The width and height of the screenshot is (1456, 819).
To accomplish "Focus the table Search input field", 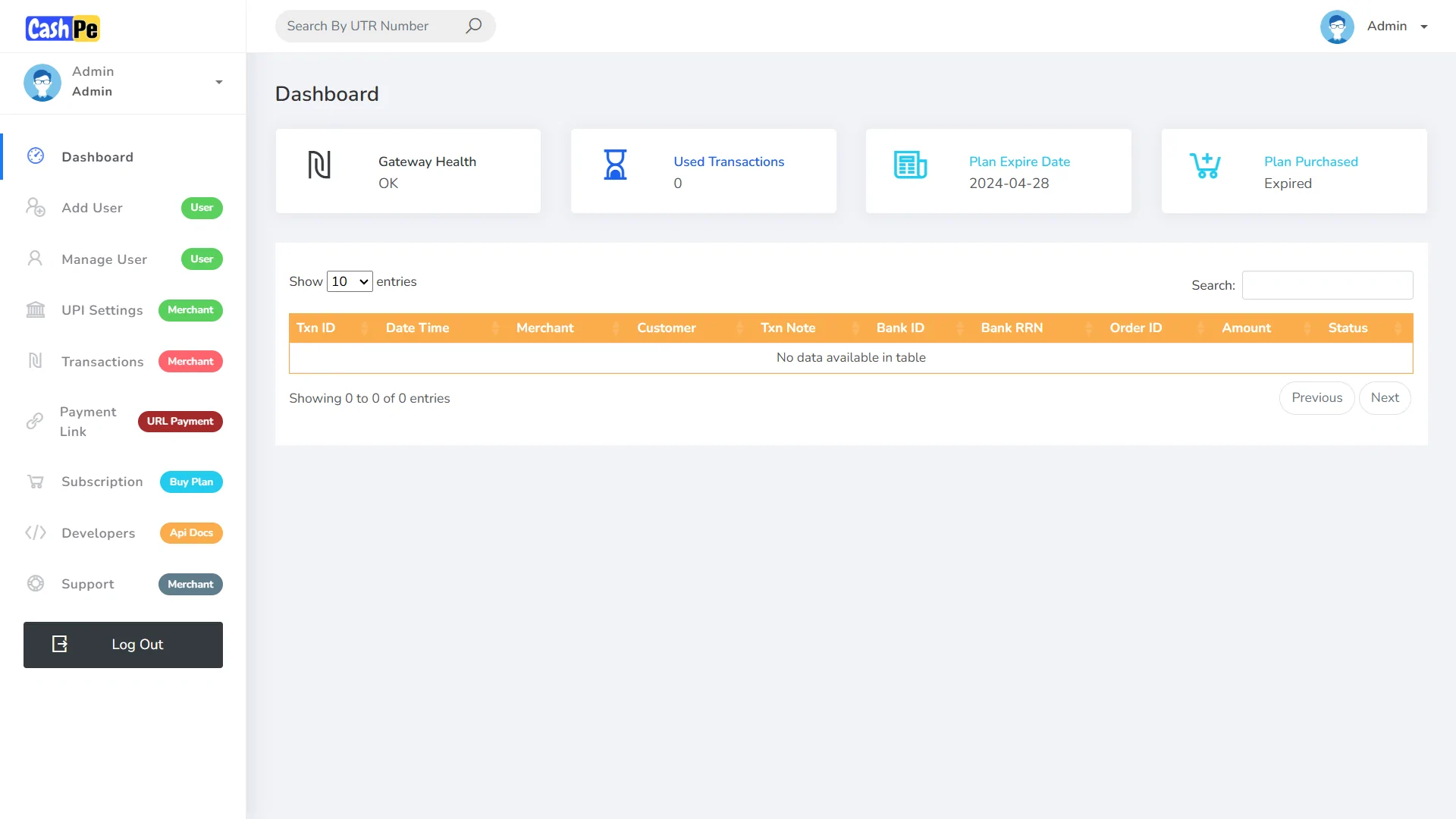I will 1327,285.
